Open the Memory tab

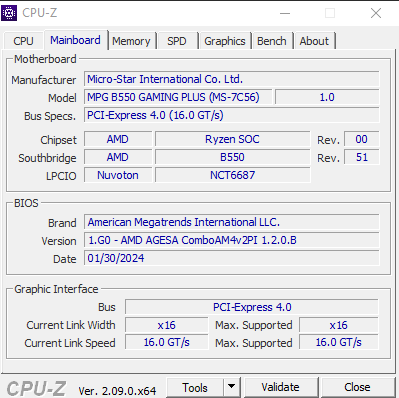(x=131, y=41)
